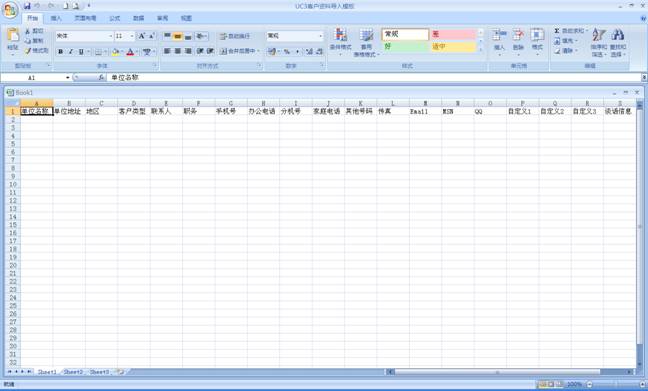Click the Merge and Center button
The width and height of the screenshot is (648, 391).
(x=240, y=51)
